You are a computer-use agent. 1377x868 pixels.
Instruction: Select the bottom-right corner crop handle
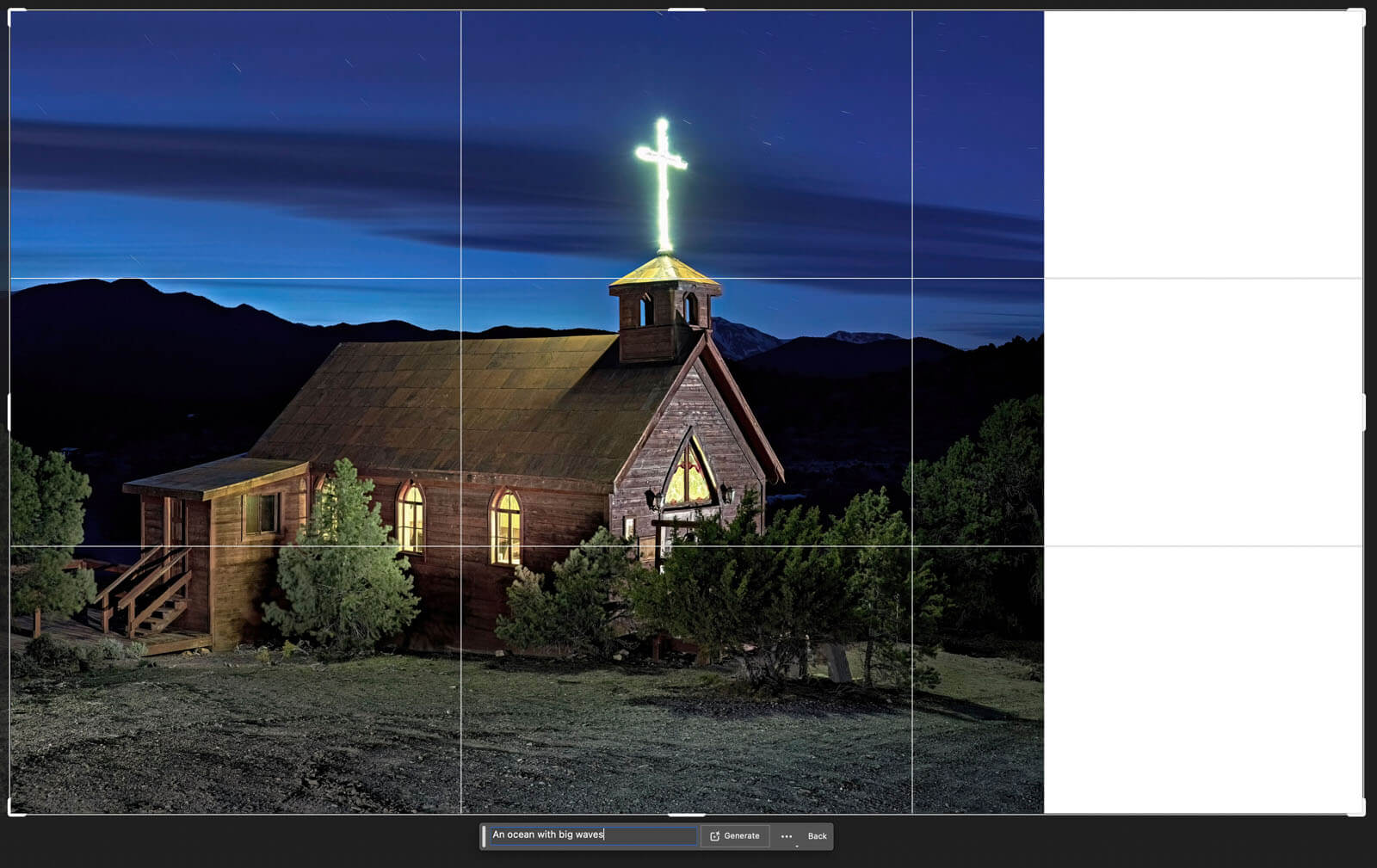click(1361, 810)
